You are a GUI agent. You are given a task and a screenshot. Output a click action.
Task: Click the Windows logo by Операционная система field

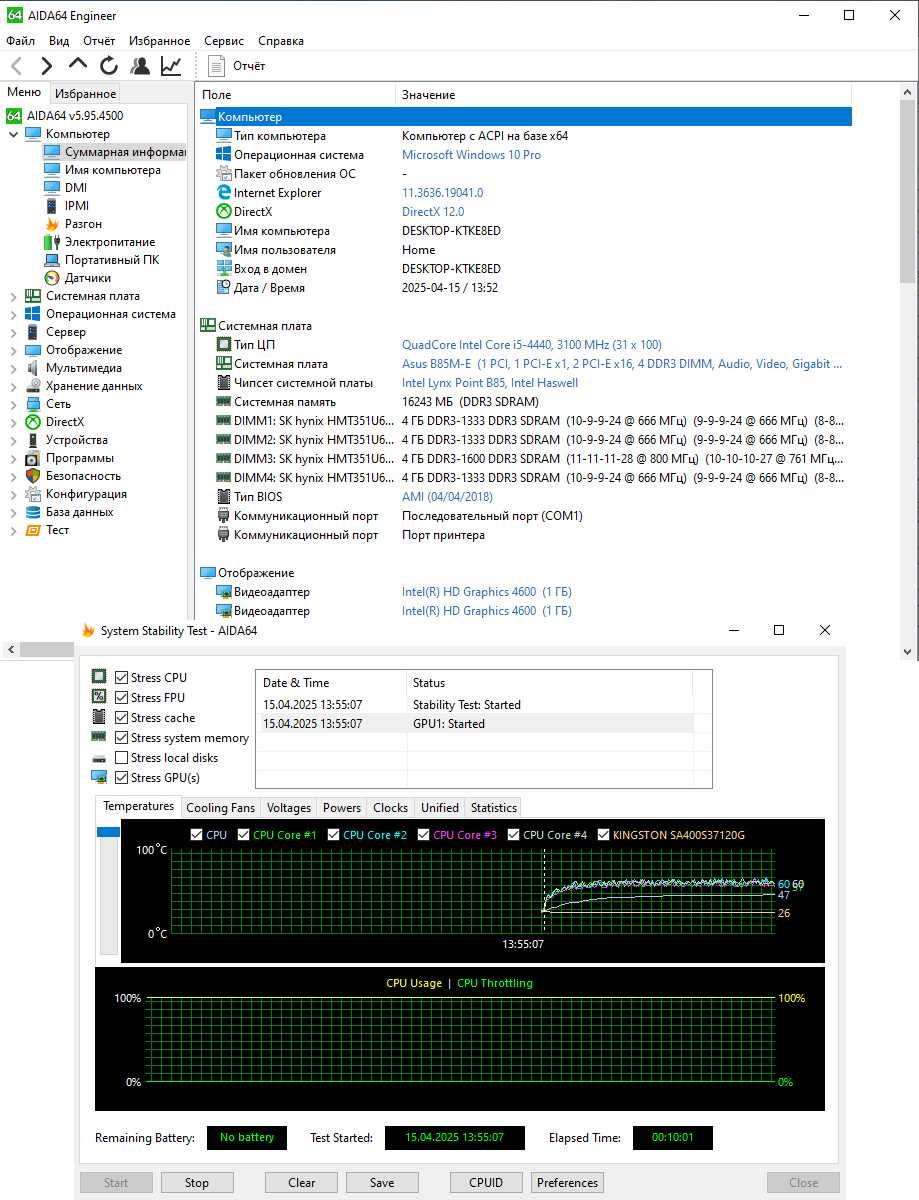tap(224, 155)
